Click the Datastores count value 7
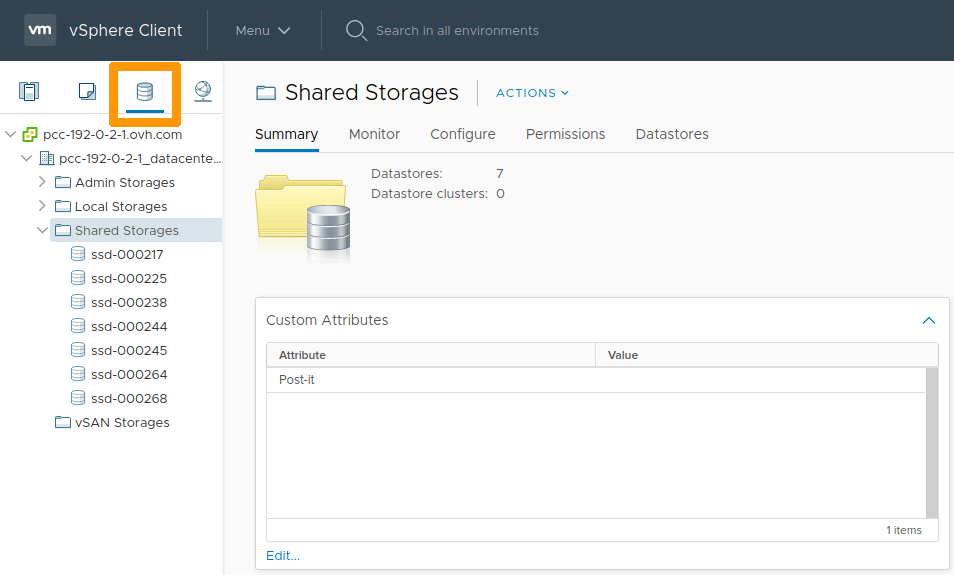954x575 pixels. (500, 173)
